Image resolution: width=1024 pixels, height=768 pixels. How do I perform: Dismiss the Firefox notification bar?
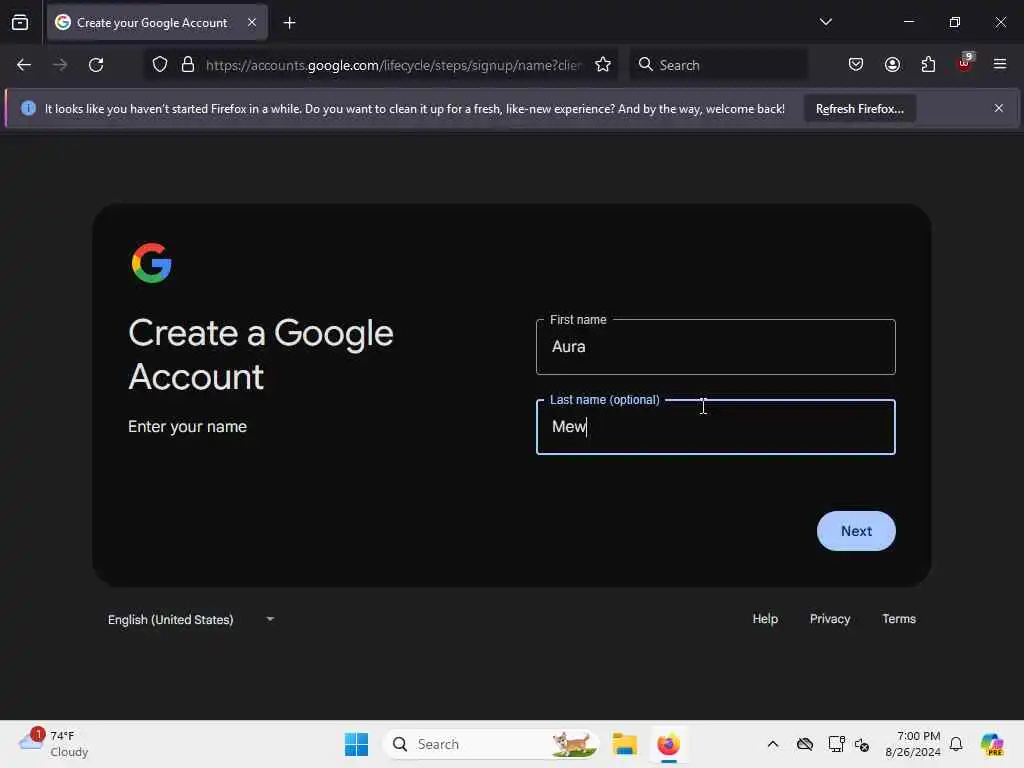click(x=999, y=108)
